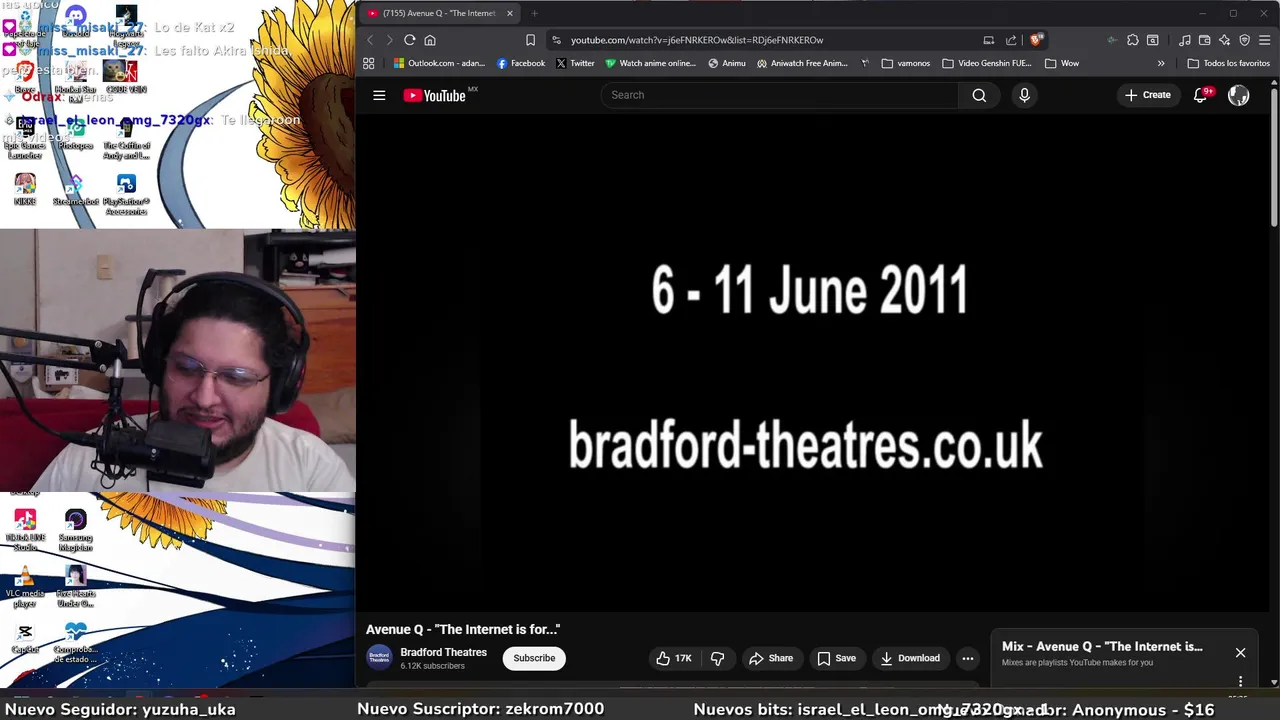
Task: Open the Streamer.bot desktop shortcut
Action: click(x=76, y=189)
